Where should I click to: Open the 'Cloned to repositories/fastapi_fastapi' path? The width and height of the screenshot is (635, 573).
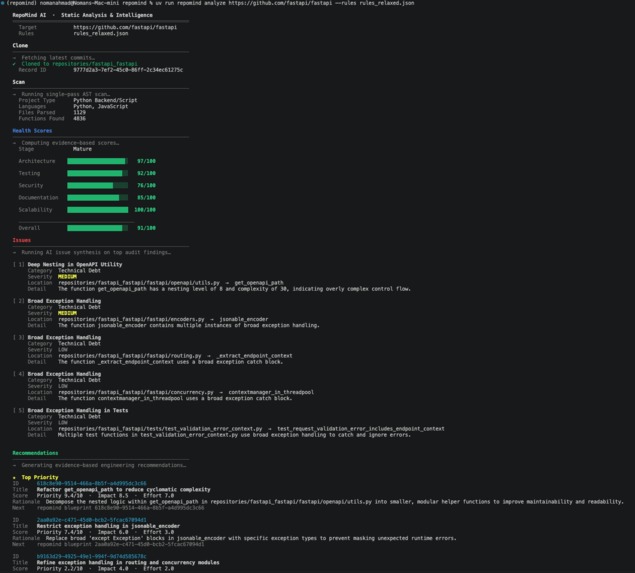click(x=79, y=64)
